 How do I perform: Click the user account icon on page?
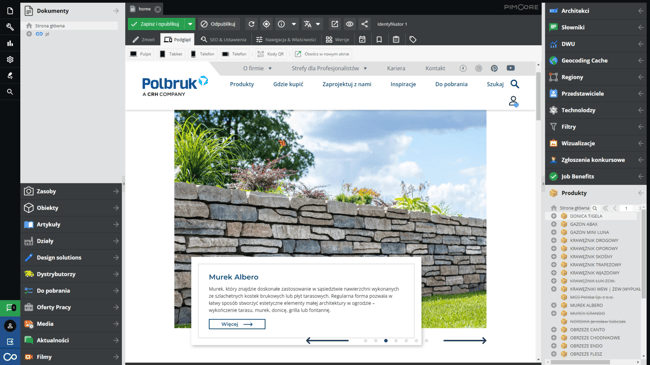514,102
